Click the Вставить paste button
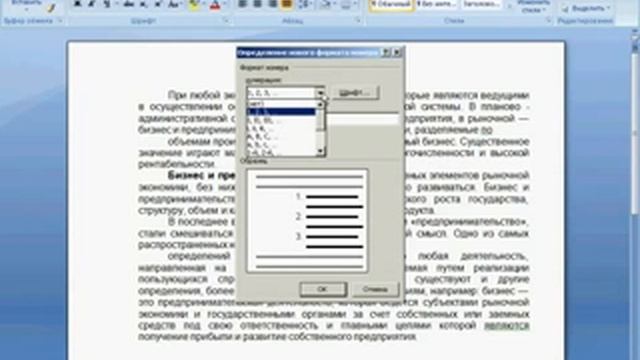This screenshot has height=360, width=640. [x=27, y=4]
